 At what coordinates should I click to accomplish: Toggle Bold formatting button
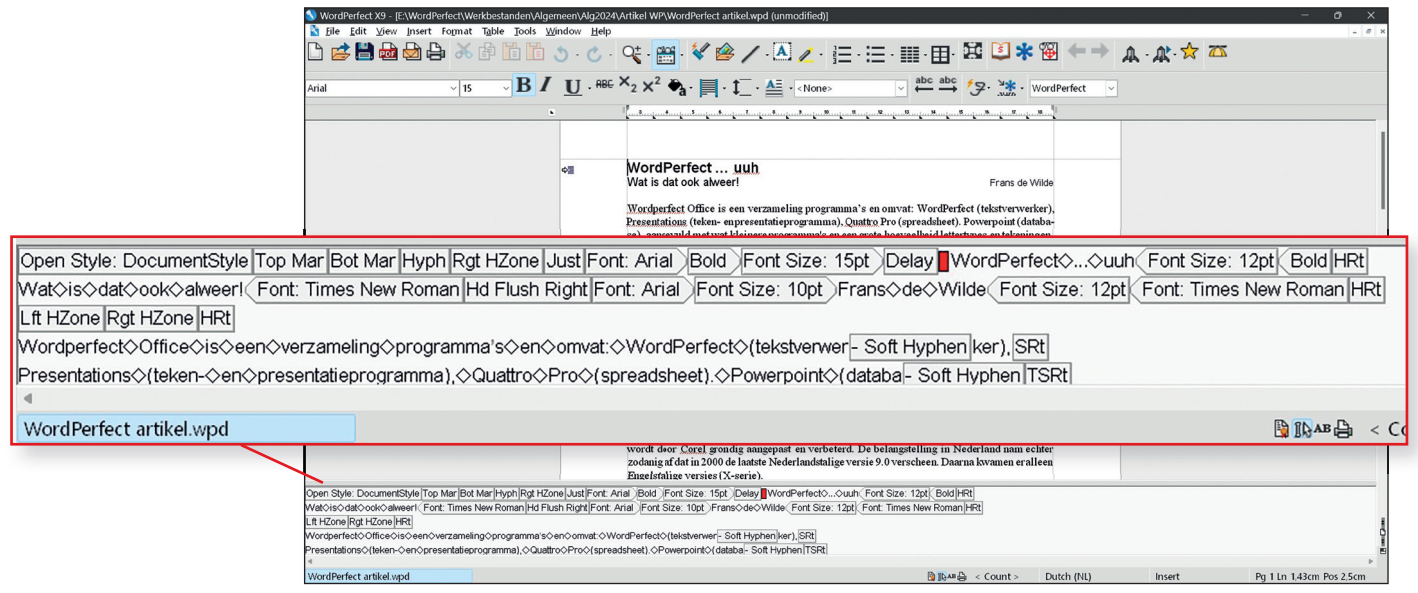pos(523,88)
